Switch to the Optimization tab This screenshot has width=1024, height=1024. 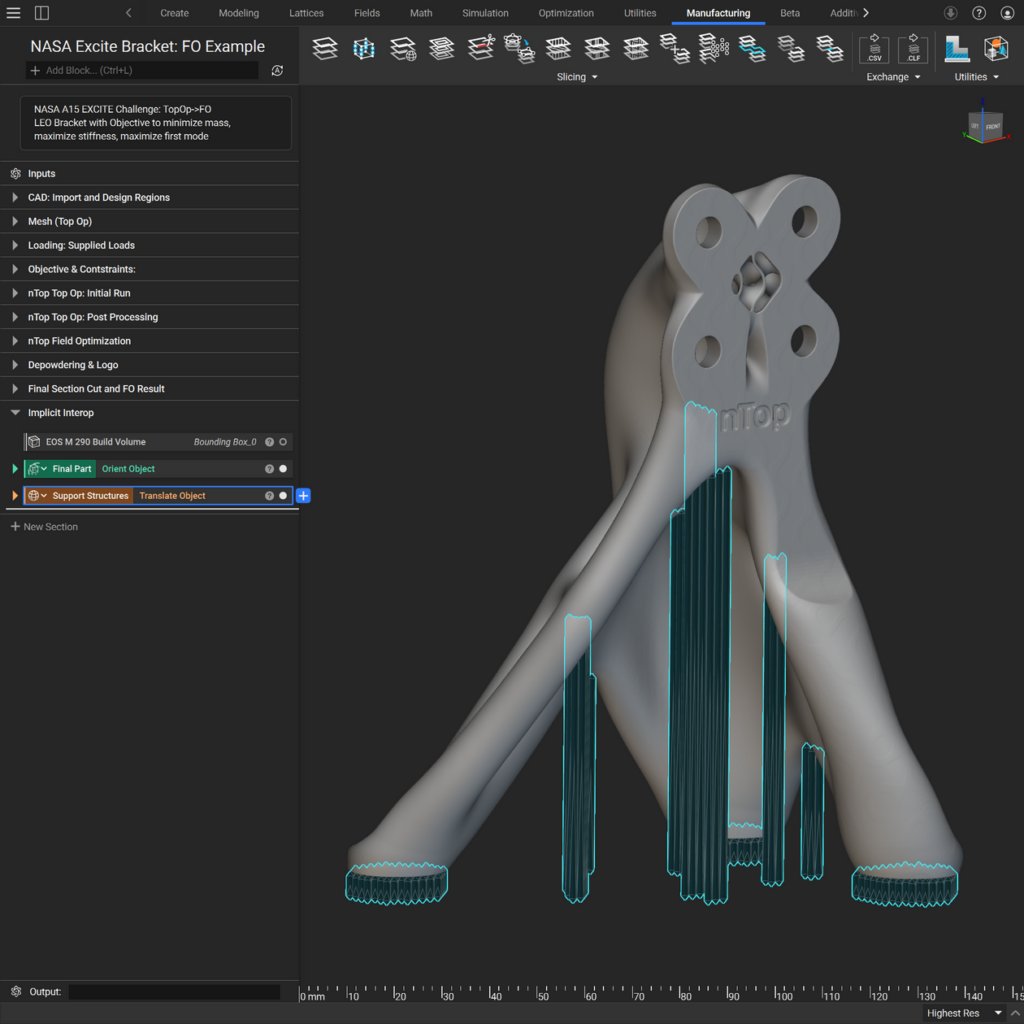click(566, 13)
